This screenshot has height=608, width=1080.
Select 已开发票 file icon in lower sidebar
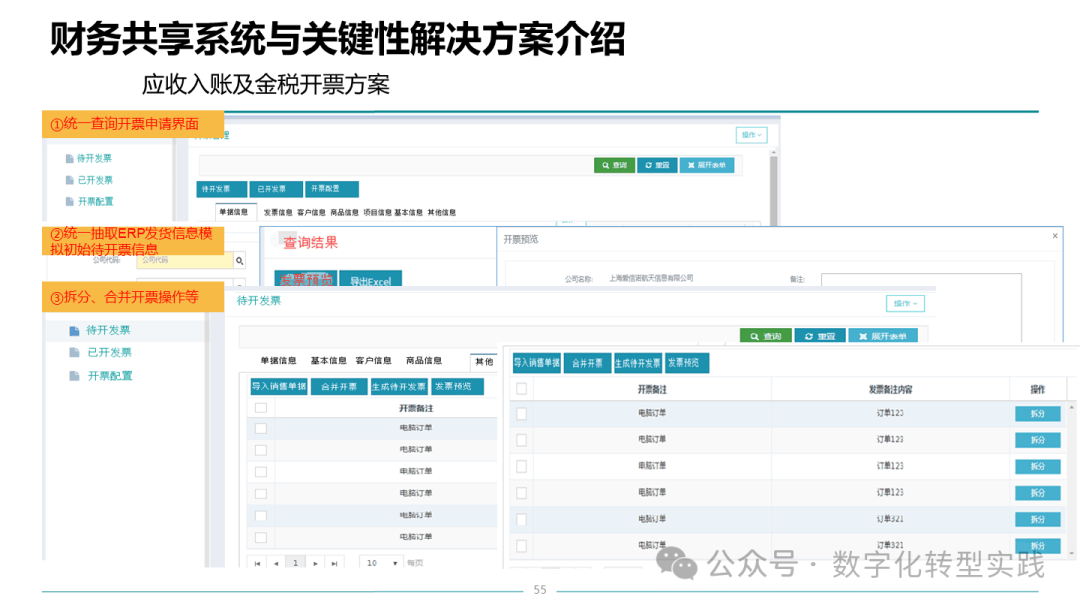(x=74, y=353)
